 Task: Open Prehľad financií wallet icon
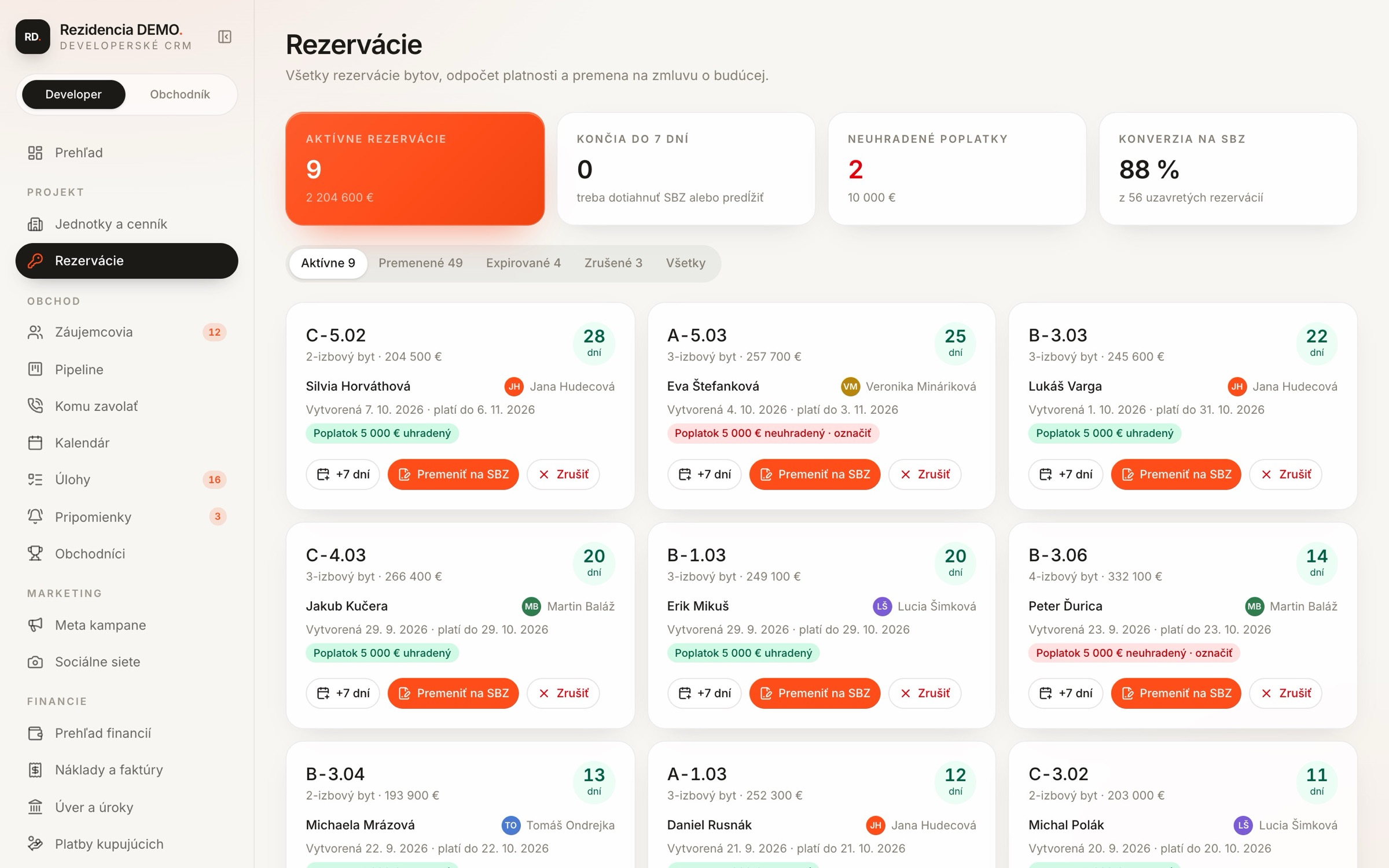(35, 733)
